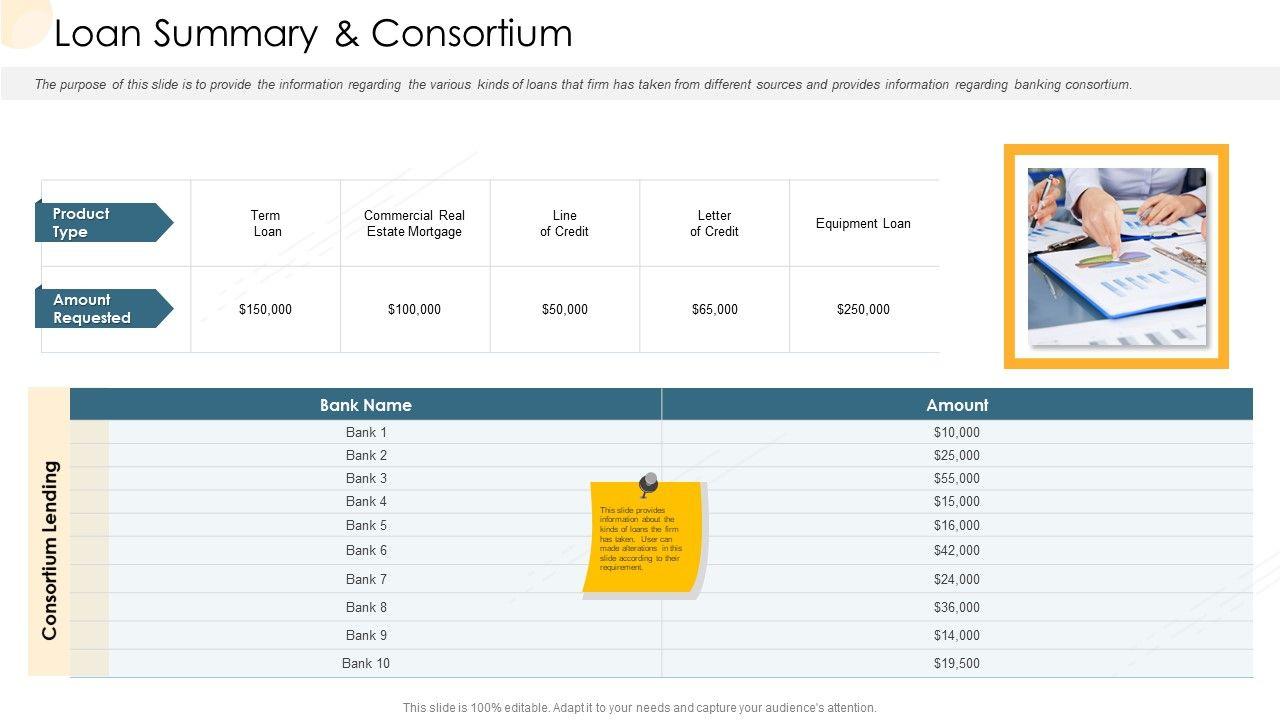Click the pushpin icon on the sticky note

point(649,484)
